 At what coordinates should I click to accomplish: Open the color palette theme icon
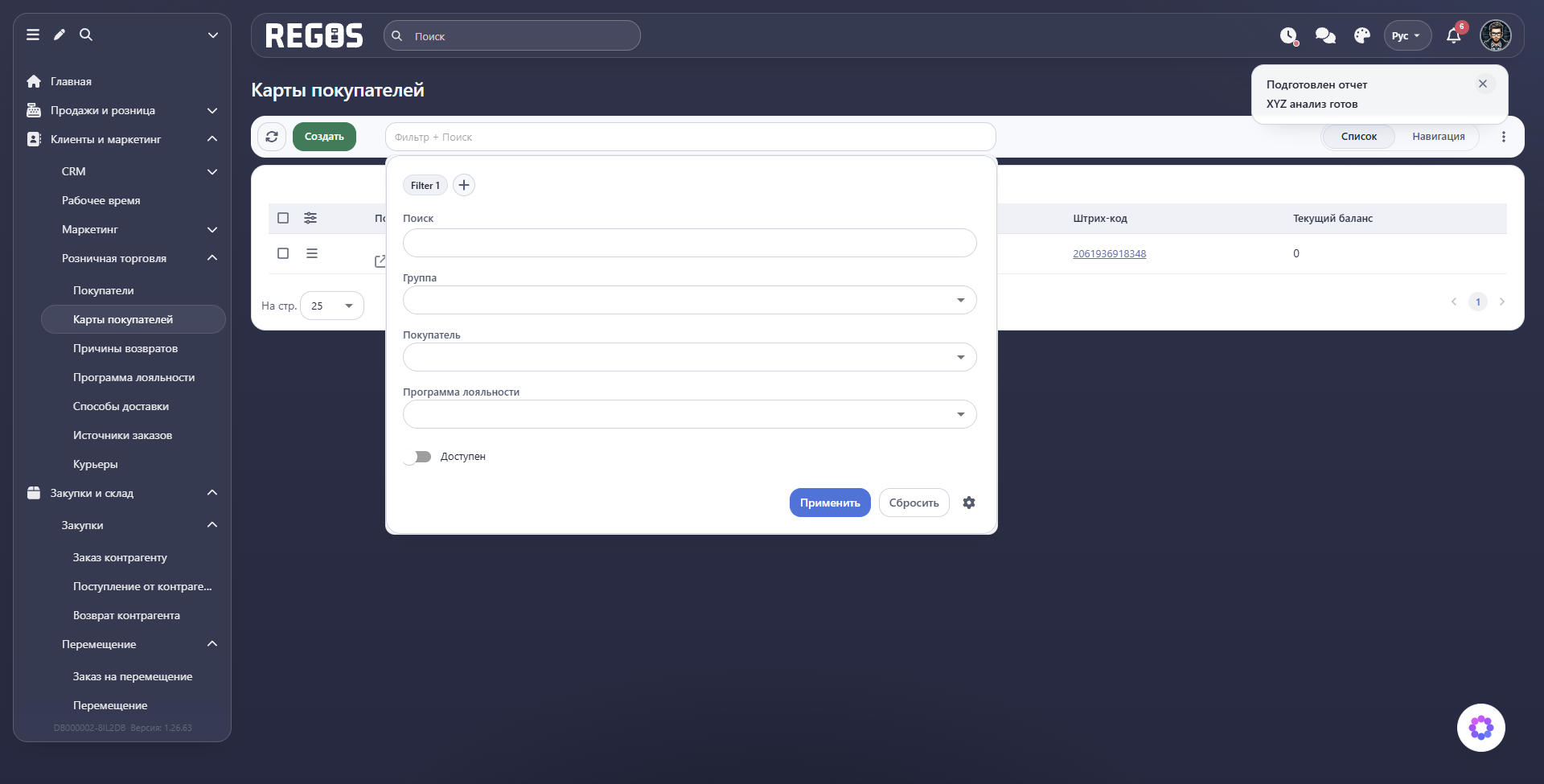point(1362,35)
